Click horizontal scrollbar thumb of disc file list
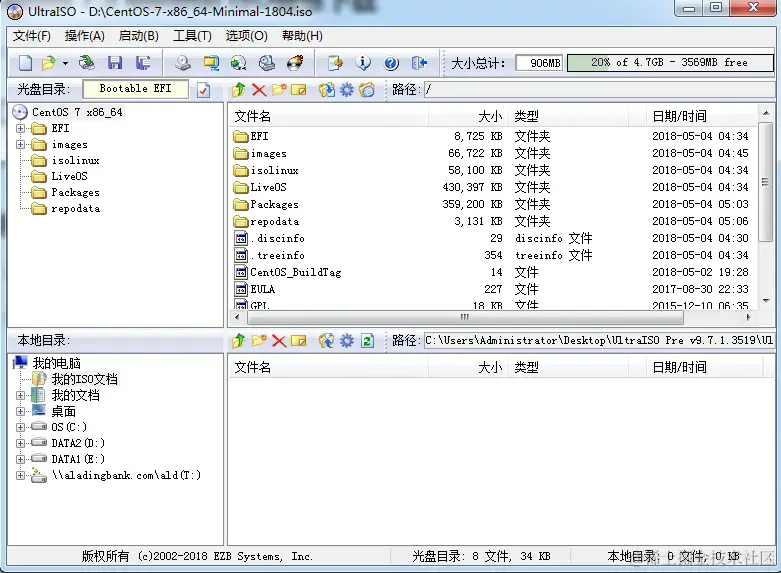The width and height of the screenshot is (781, 573). coord(464,317)
